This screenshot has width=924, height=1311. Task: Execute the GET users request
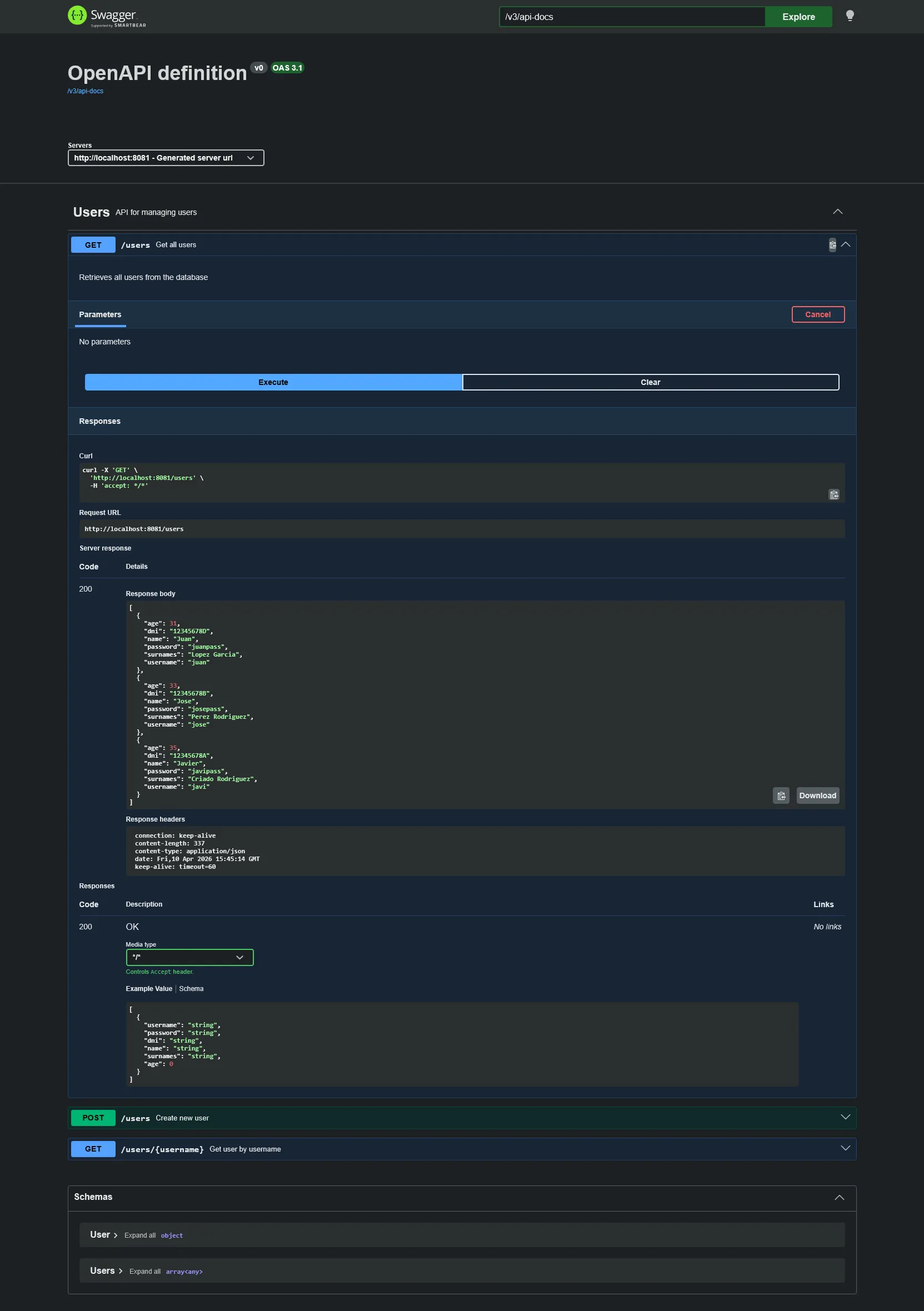pos(273,382)
